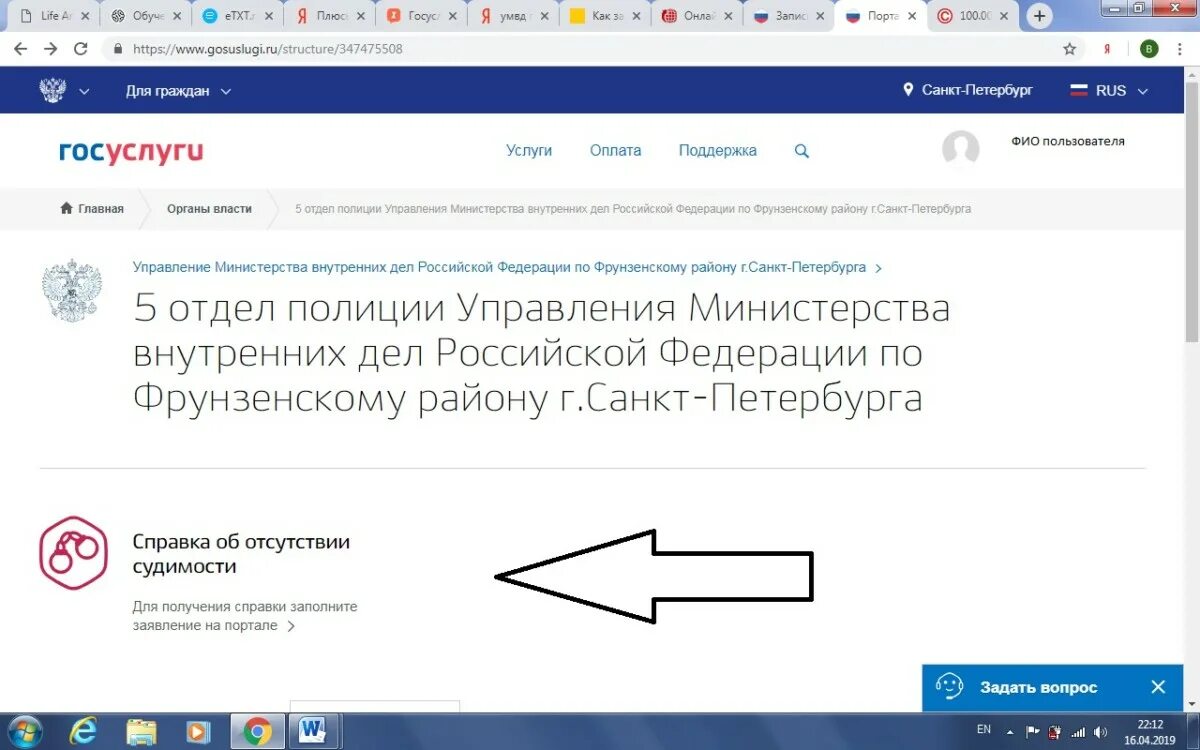Click the ФИО пользователя name
1200x750 pixels.
(x=1067, y=142)
